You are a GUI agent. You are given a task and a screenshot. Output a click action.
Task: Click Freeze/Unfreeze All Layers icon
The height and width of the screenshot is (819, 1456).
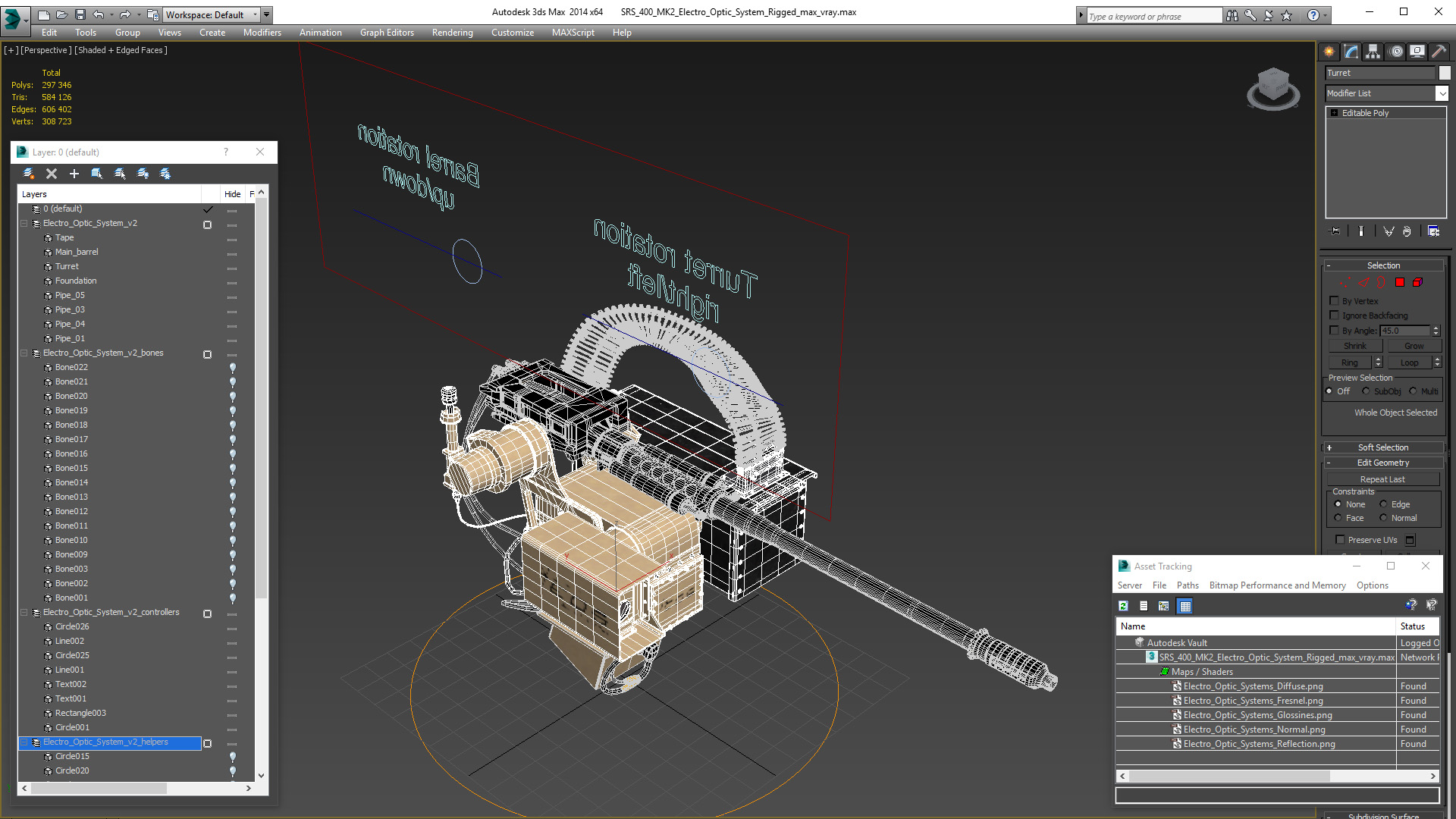click(165, 174)
